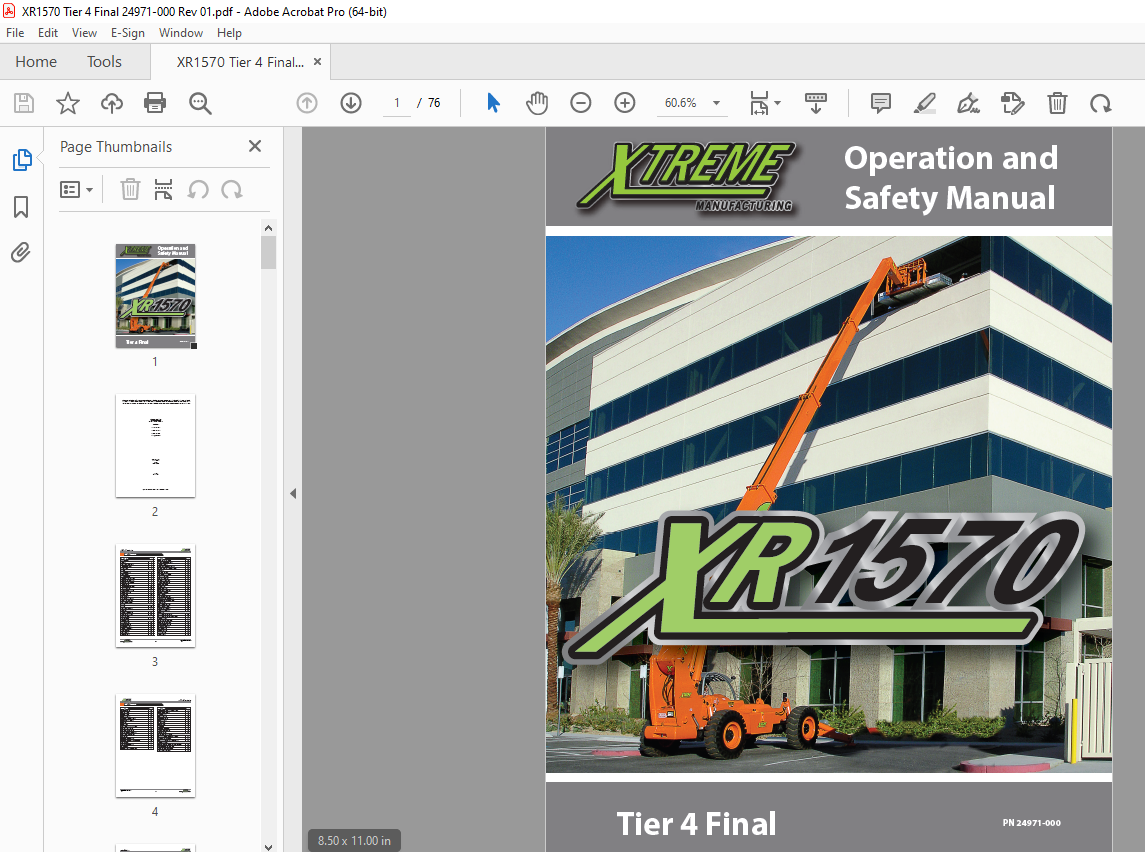Open the Find text search tool
Screen dimensions: 1145x852
click(x=199, y=103)
